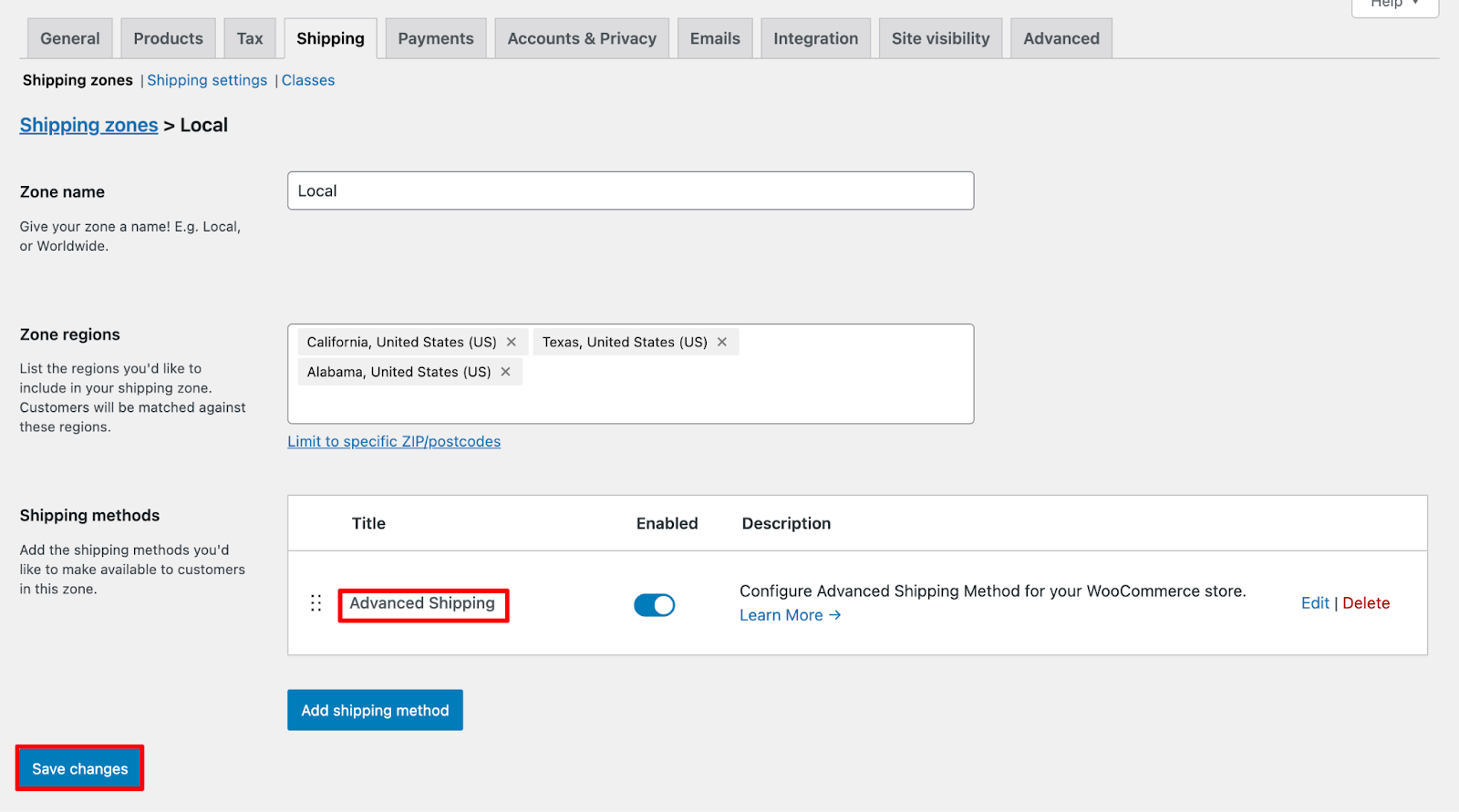Remove California region tag with its X icon
This screenshot has height=812, width=1459.
click(512, 342)
